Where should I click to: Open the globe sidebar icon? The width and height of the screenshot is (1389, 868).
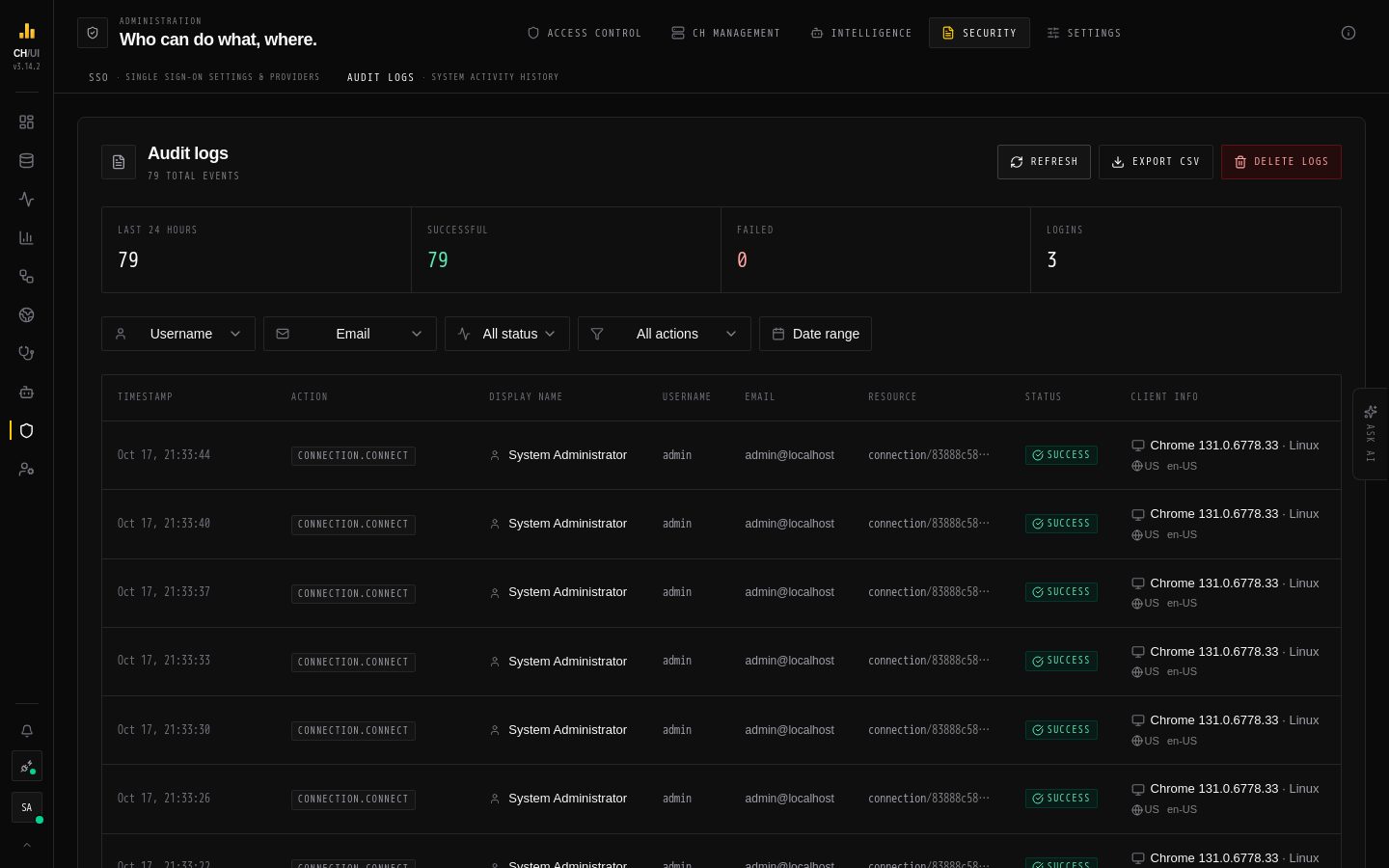(x=26, y=315)
